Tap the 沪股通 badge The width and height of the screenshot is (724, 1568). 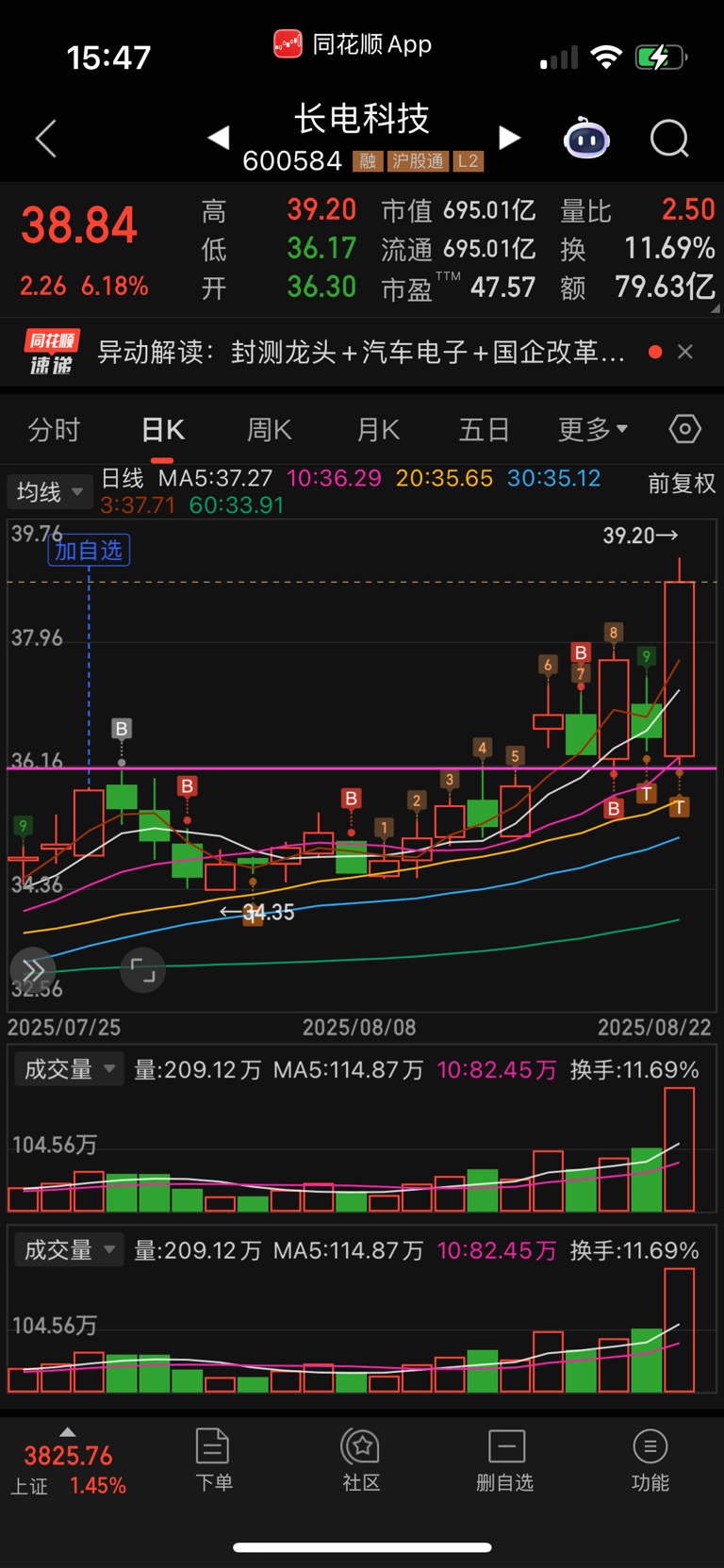pyautogui.click(x=418, y=161)
